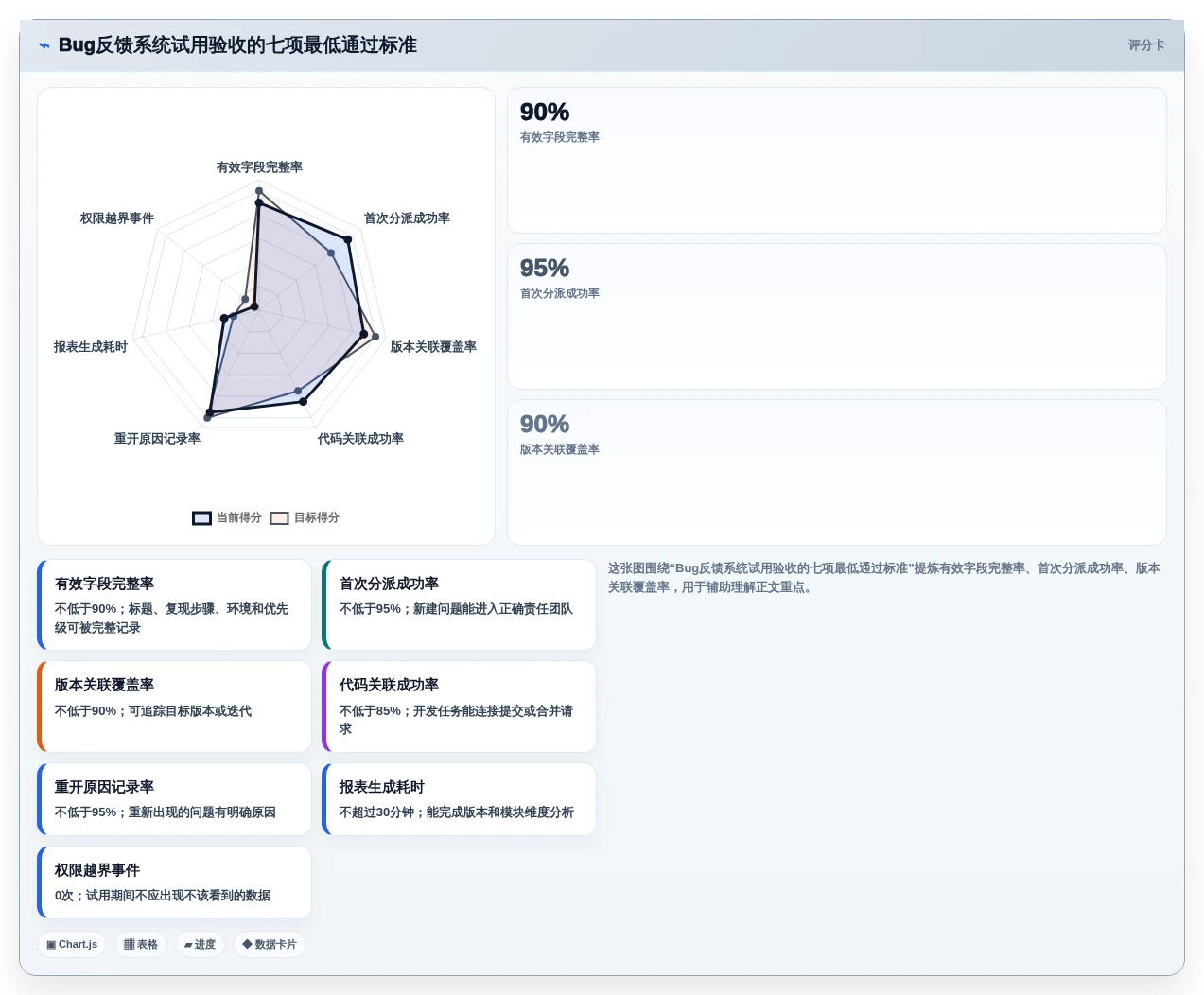Select the 代码关联成功率 criteria card

point(459,707)
